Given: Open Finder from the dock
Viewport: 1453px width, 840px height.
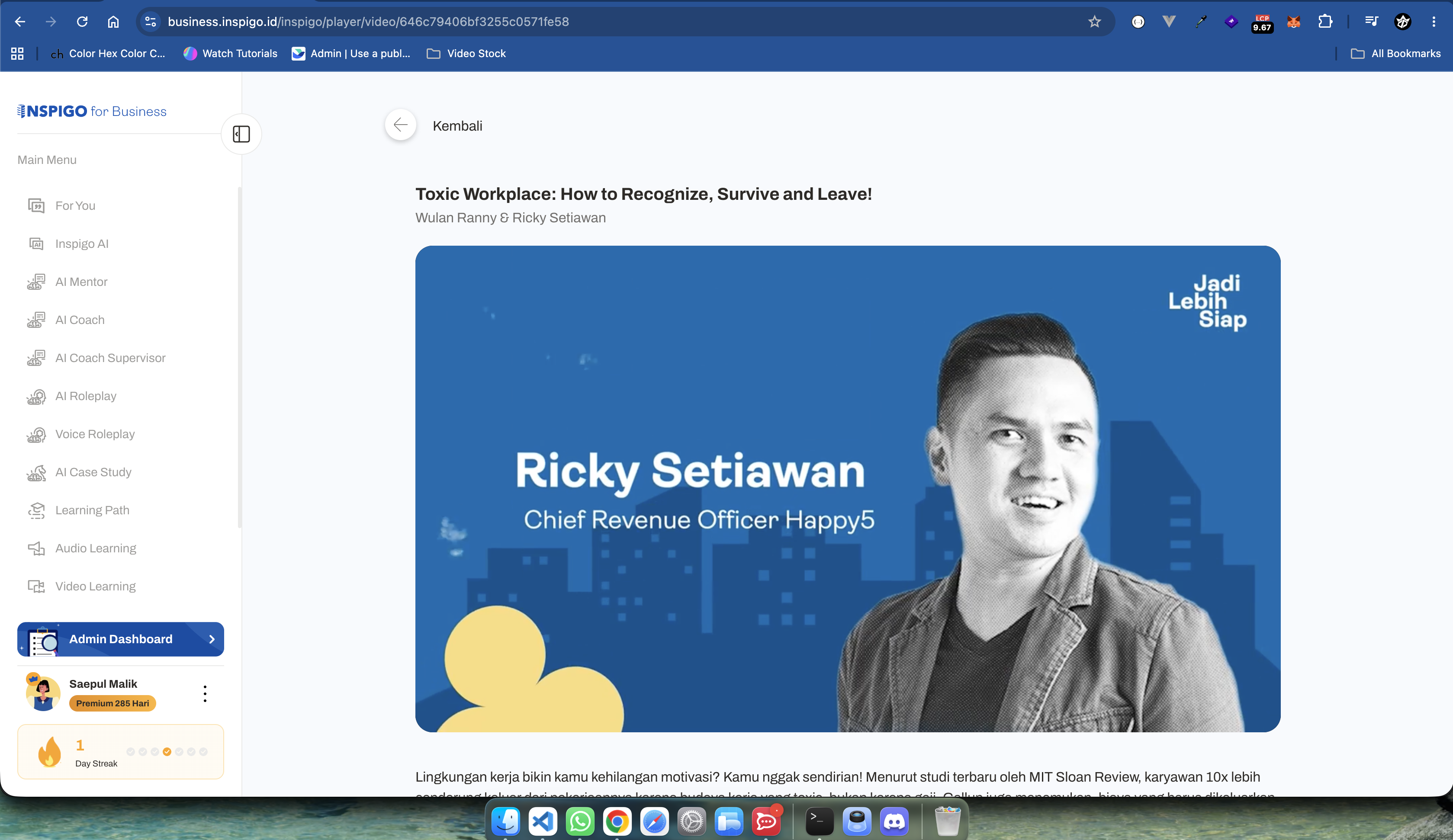Looking at the screenshot, I should tap(506, 821).
